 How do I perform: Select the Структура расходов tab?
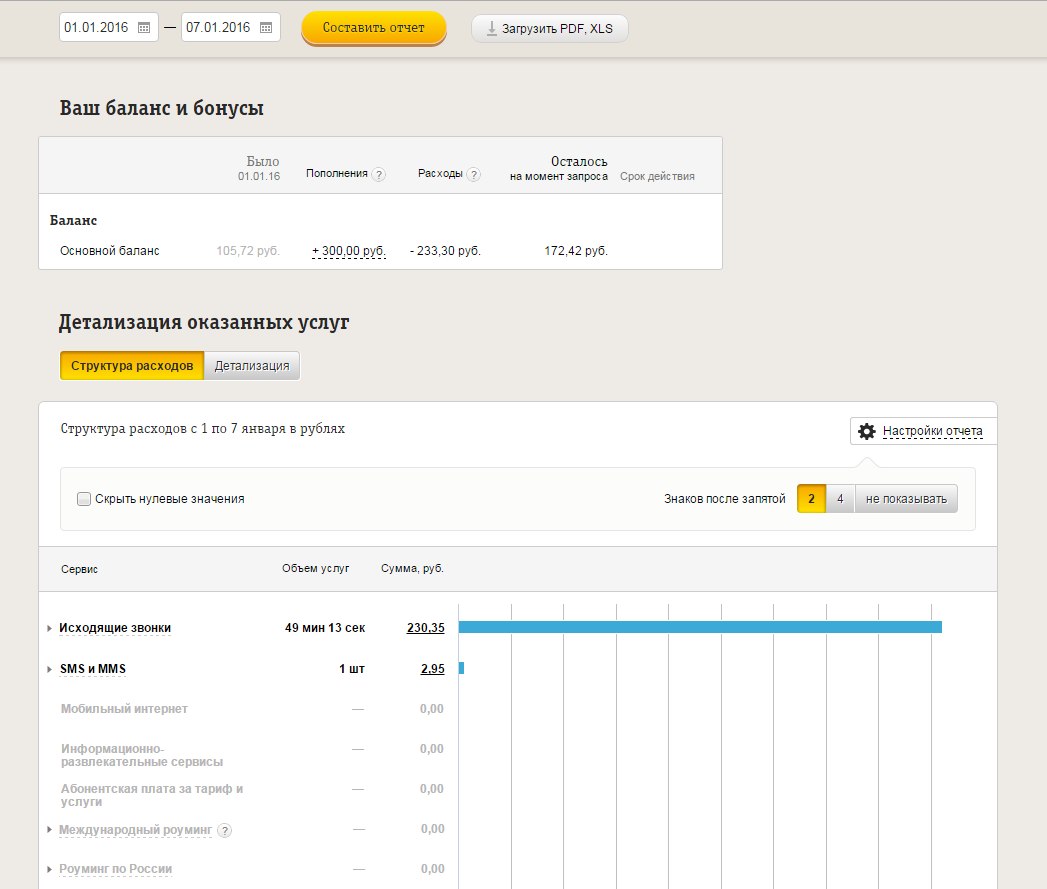[132, 366]
